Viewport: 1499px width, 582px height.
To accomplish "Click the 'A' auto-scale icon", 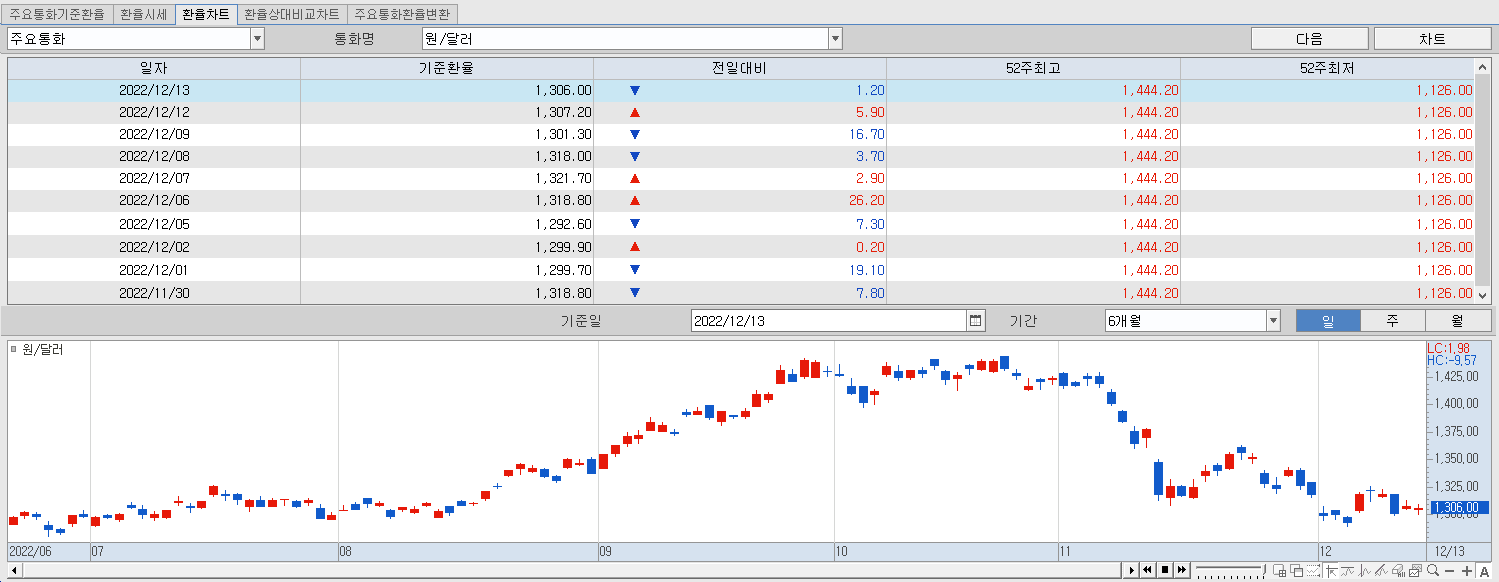I will (x=1484, y=571).
